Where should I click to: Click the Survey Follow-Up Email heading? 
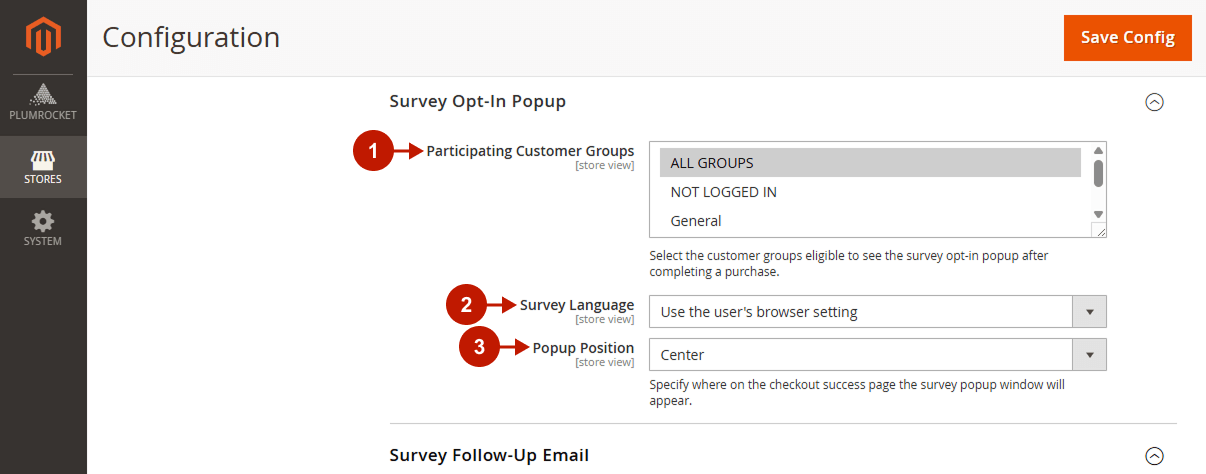click(489, 455)
